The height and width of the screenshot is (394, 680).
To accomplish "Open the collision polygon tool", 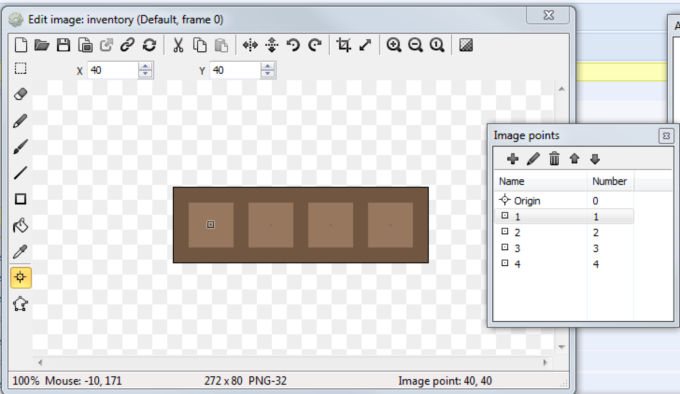I will click(x=20, y=304).
